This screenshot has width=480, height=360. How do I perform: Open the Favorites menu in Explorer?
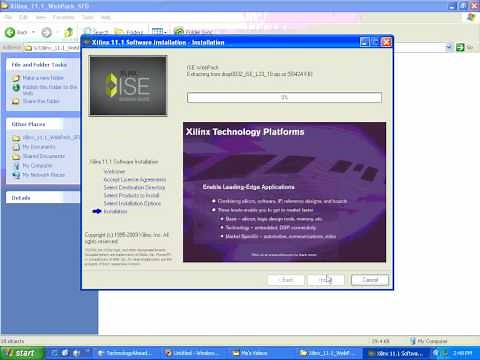point(63,17)
